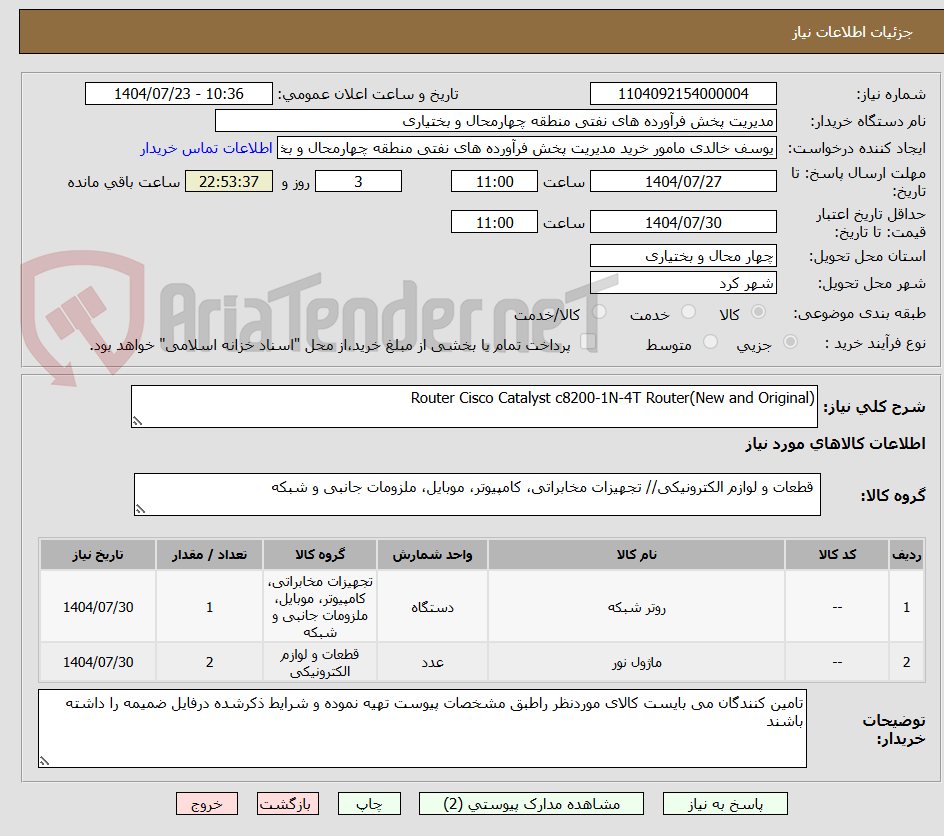Viewport: 944px width, 836px height.
Task: Click the خروج button
Action: click(x=207, y=803)
